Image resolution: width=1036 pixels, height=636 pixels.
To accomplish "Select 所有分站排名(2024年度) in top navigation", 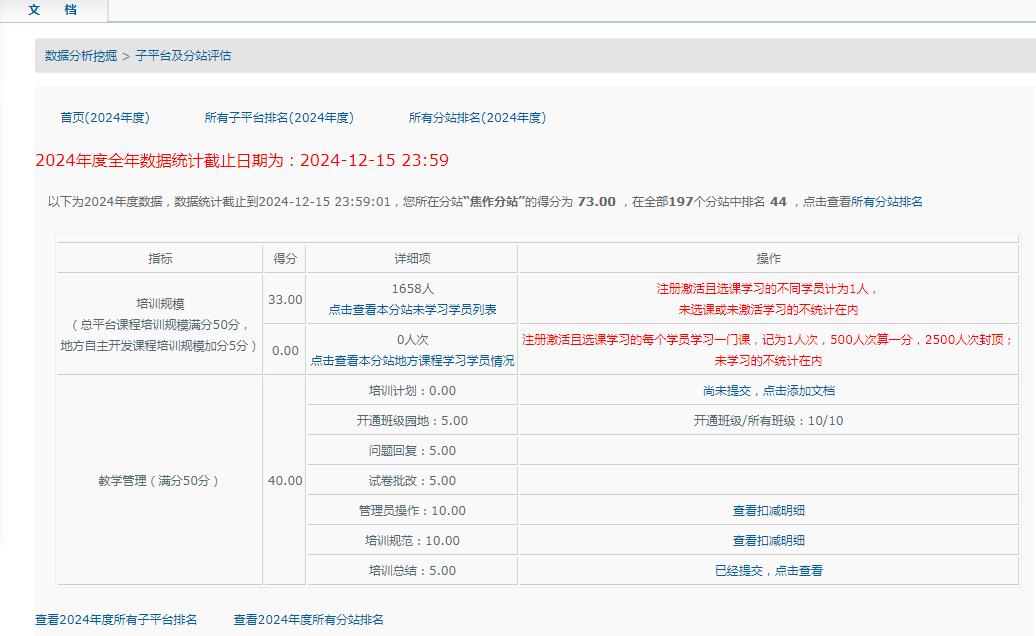I will pyautogui.click(x=477, y=118).
